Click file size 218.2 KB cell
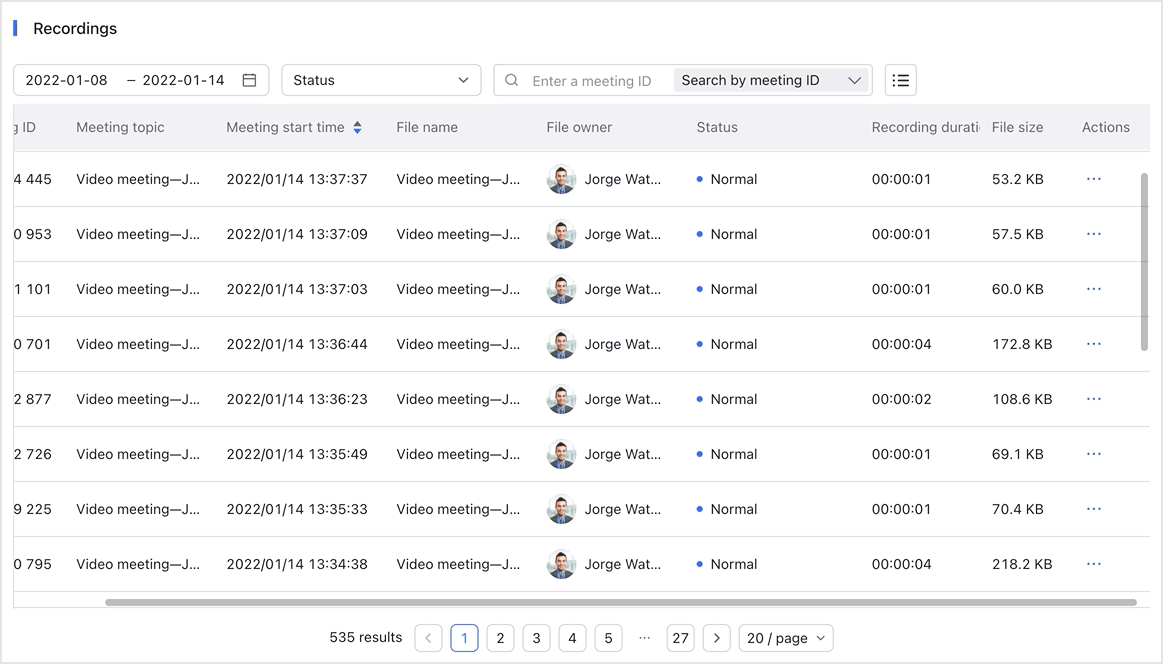 click(x=1022, y=563)
